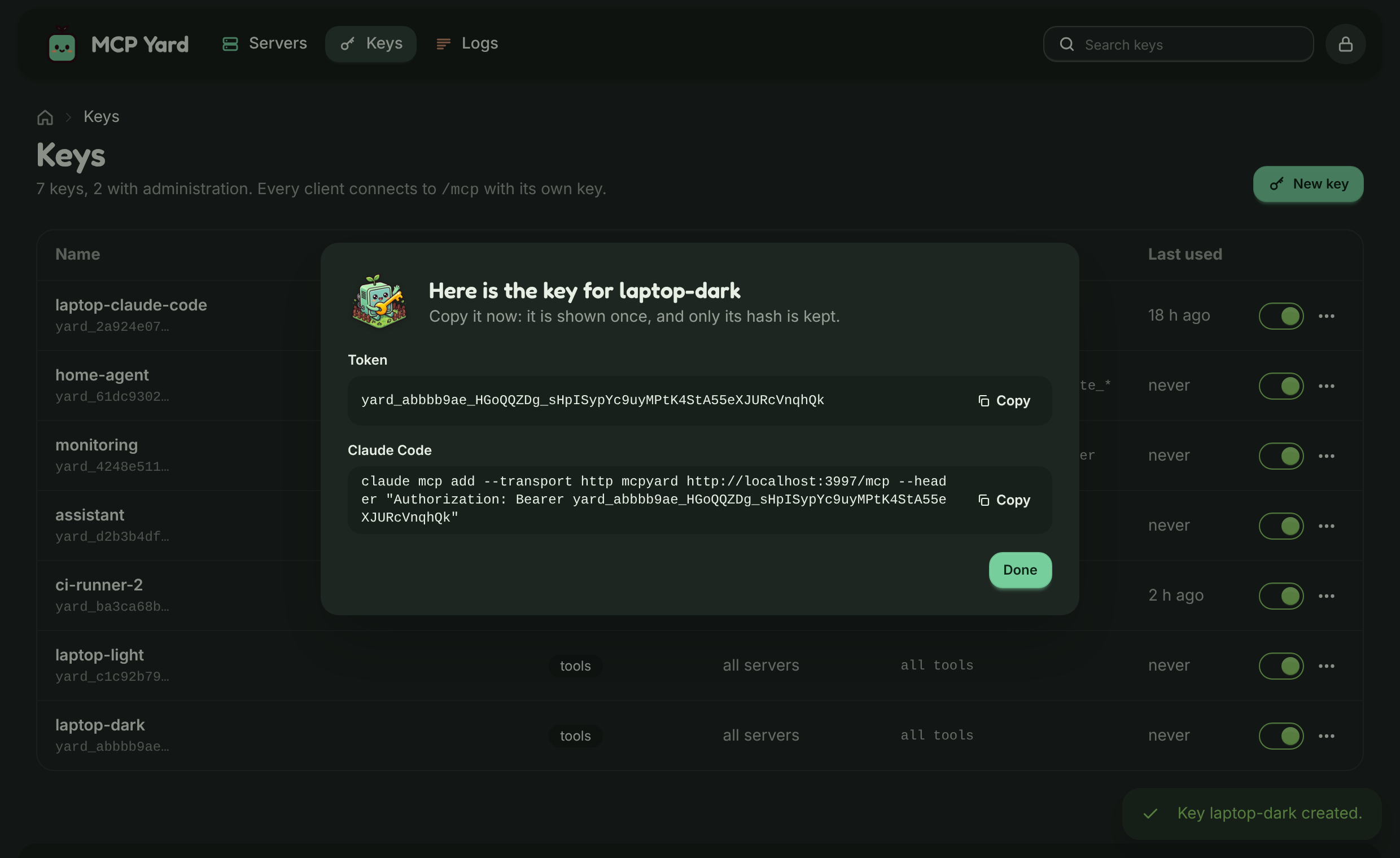This screenshot has height=858, width=1400.
Task: Toggle the laptop-light key switch
Action: click(1281, 666)
